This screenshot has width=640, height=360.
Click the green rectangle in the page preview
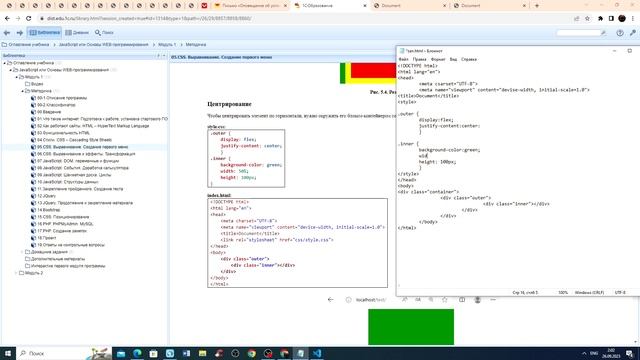pyautogui.click(x=411, y=327)
